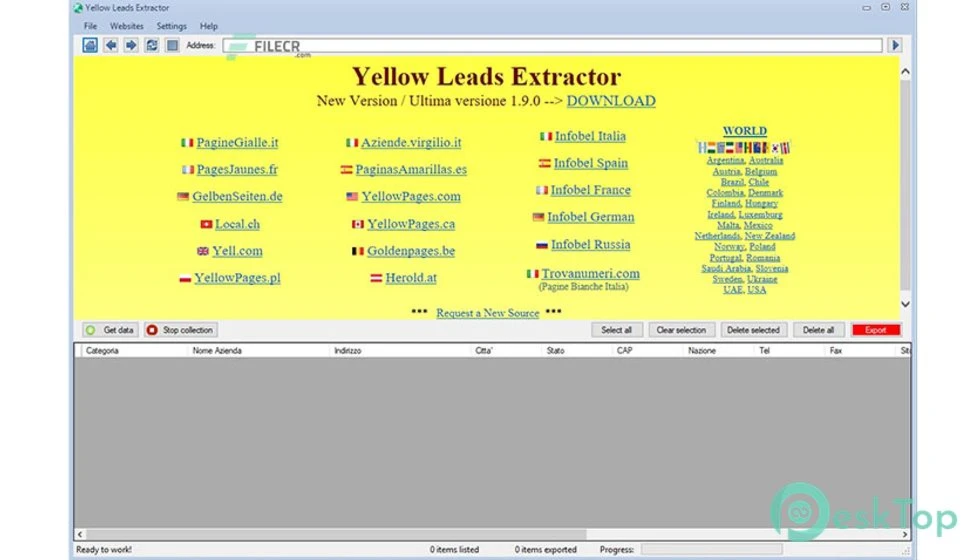Open the Trovanumeri.com link
Screen dimensions: 980x560
coord(591,274)
